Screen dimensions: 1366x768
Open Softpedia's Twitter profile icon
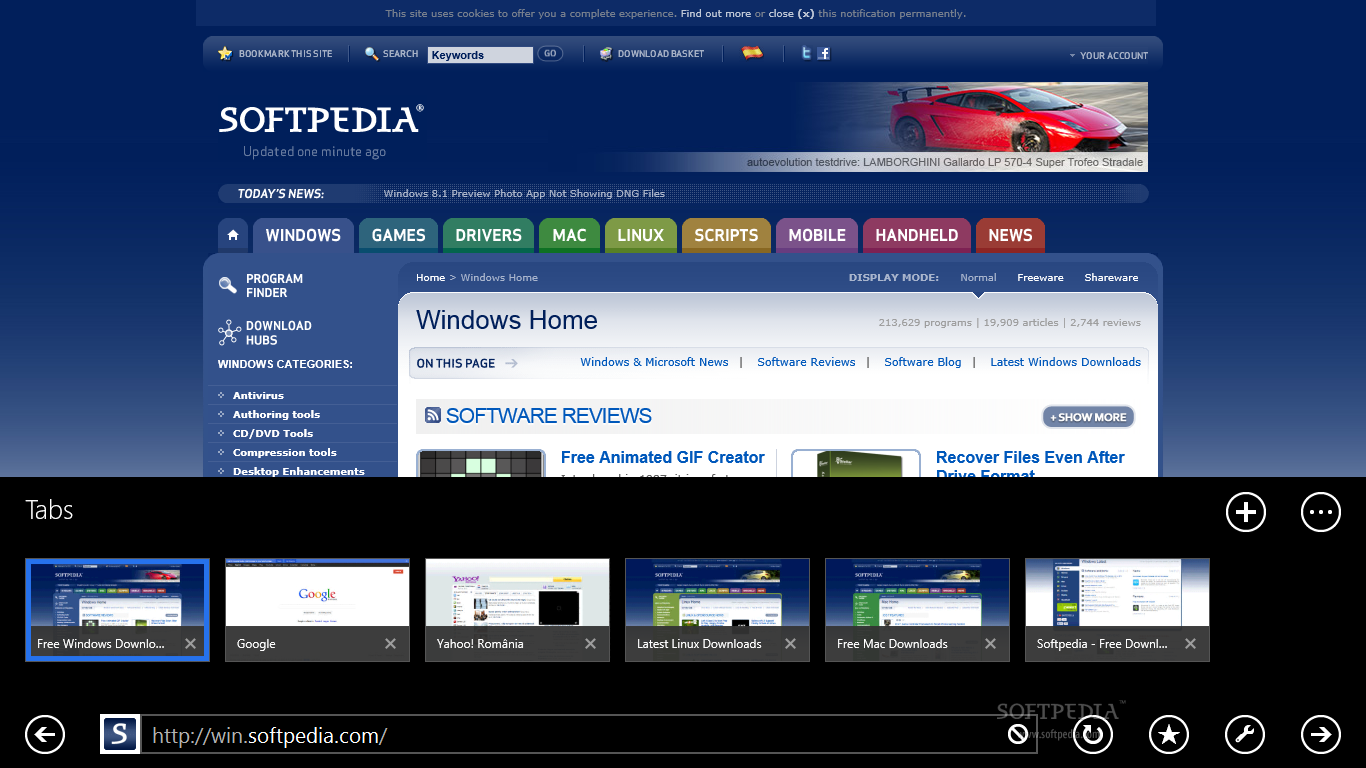point(806,53)
